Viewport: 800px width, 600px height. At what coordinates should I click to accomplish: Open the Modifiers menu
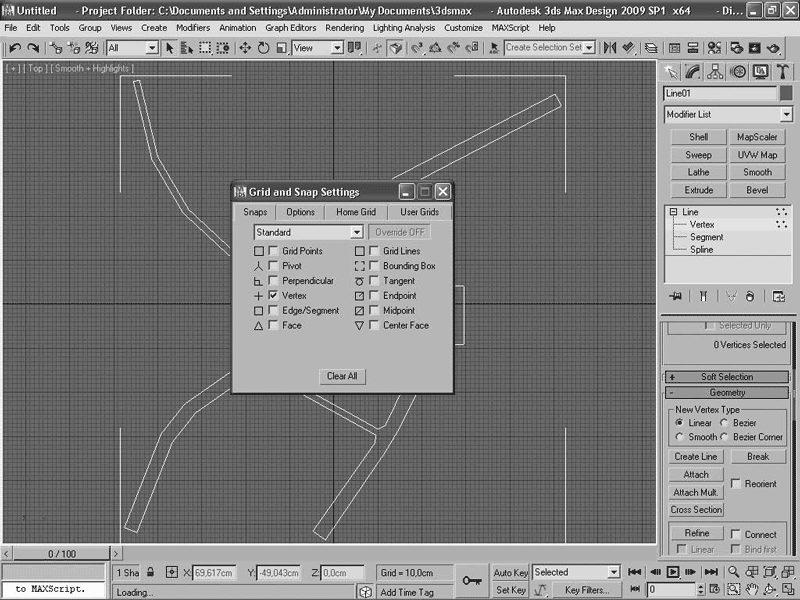[x=193, y=28]
